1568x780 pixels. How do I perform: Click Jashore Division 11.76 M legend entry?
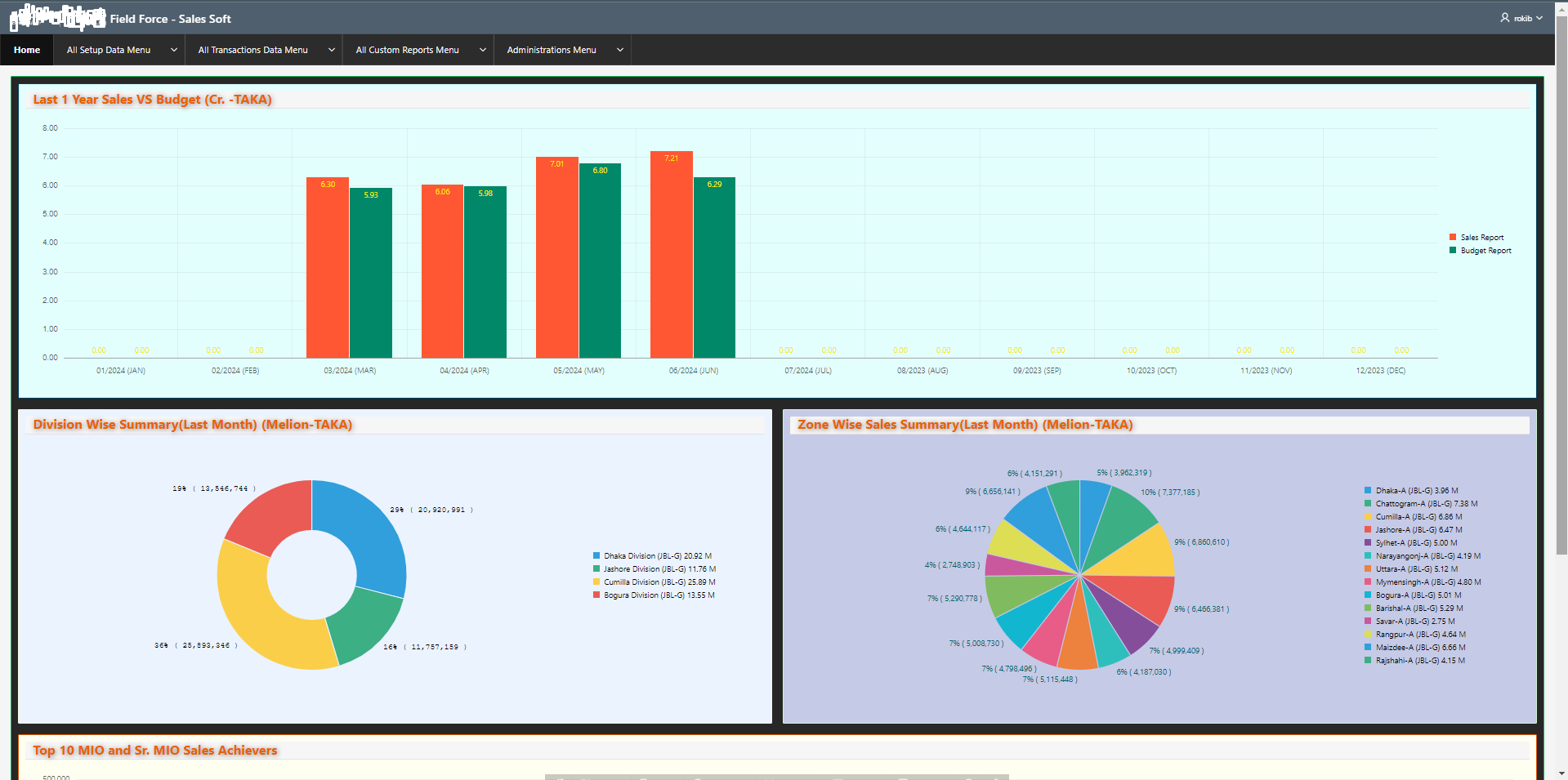coord(654,569)
